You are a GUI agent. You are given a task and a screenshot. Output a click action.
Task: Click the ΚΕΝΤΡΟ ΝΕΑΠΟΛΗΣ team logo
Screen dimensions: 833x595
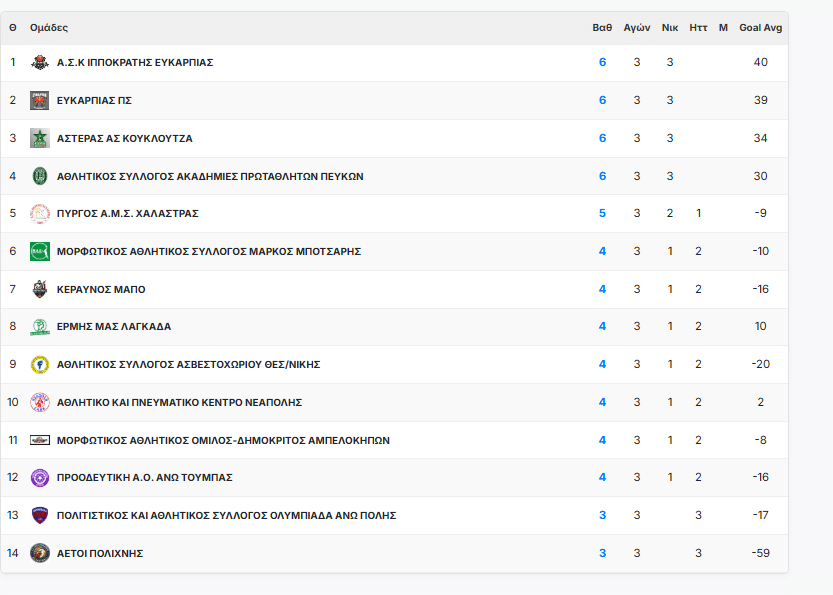[40, 402]
